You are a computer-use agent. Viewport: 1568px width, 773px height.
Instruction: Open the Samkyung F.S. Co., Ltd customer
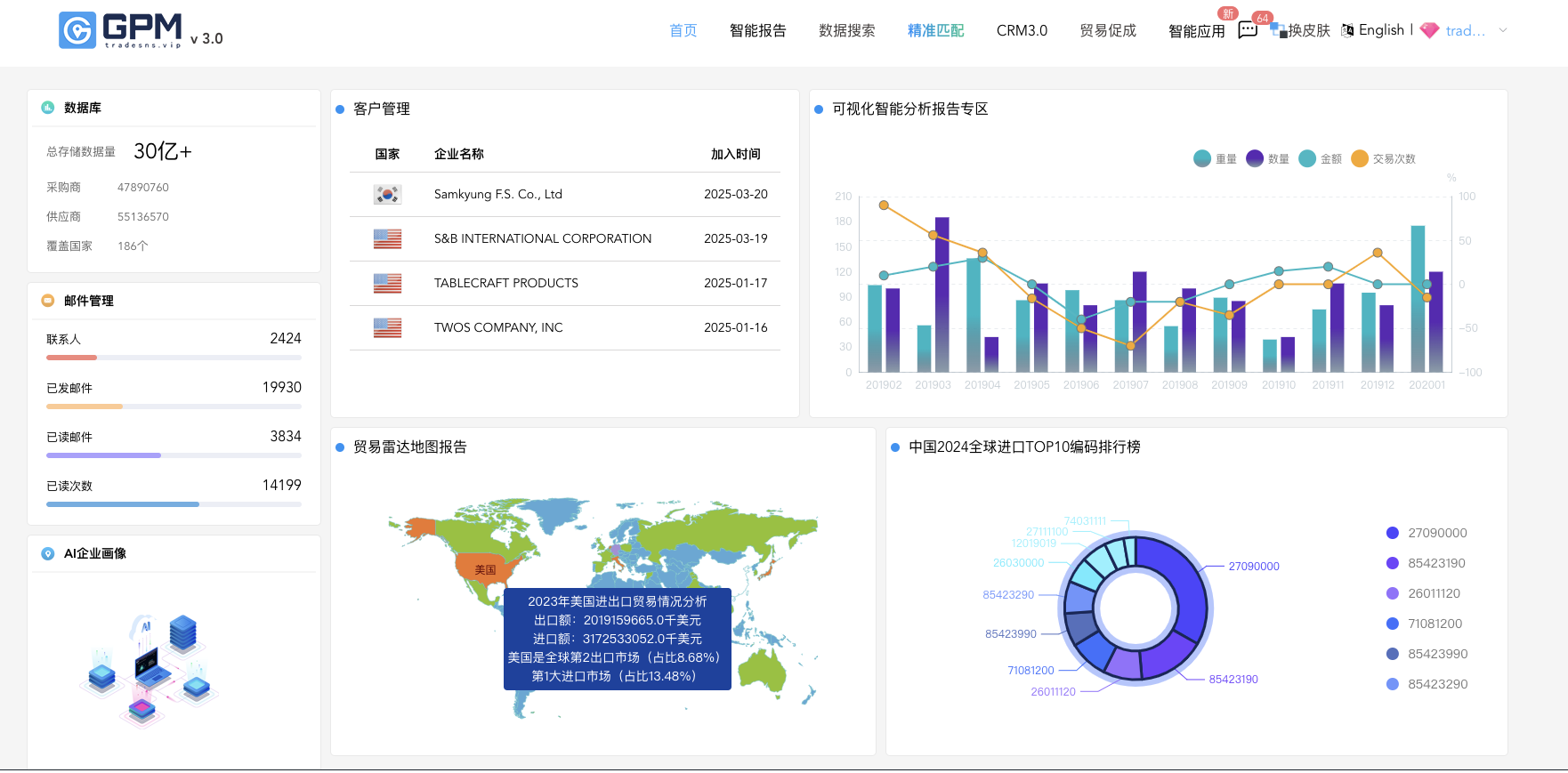[497, 194]
